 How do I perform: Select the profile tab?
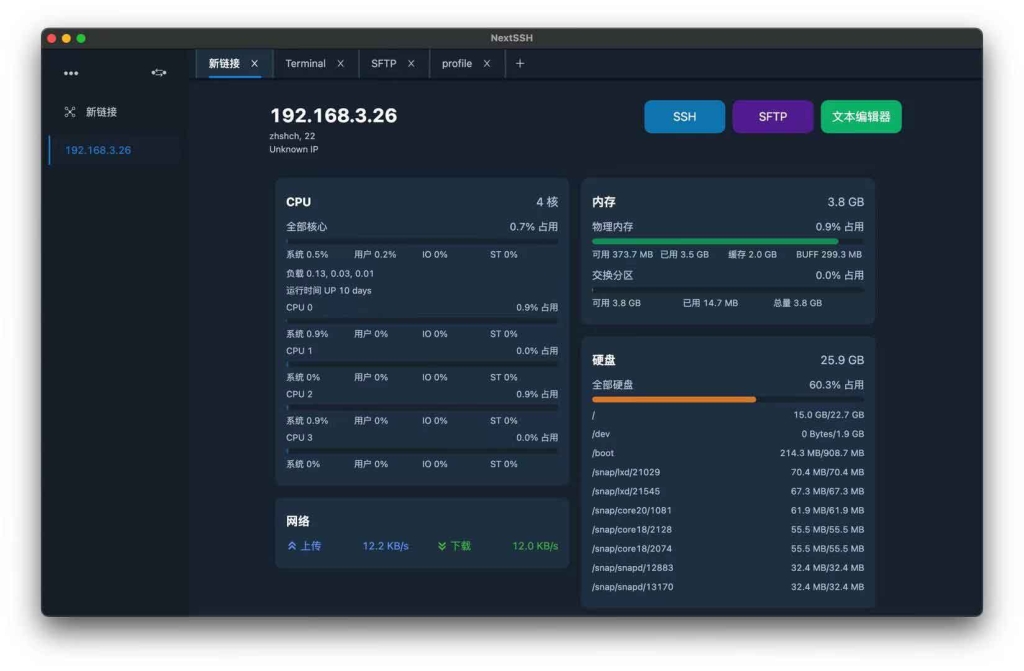(x=456, y=63)
